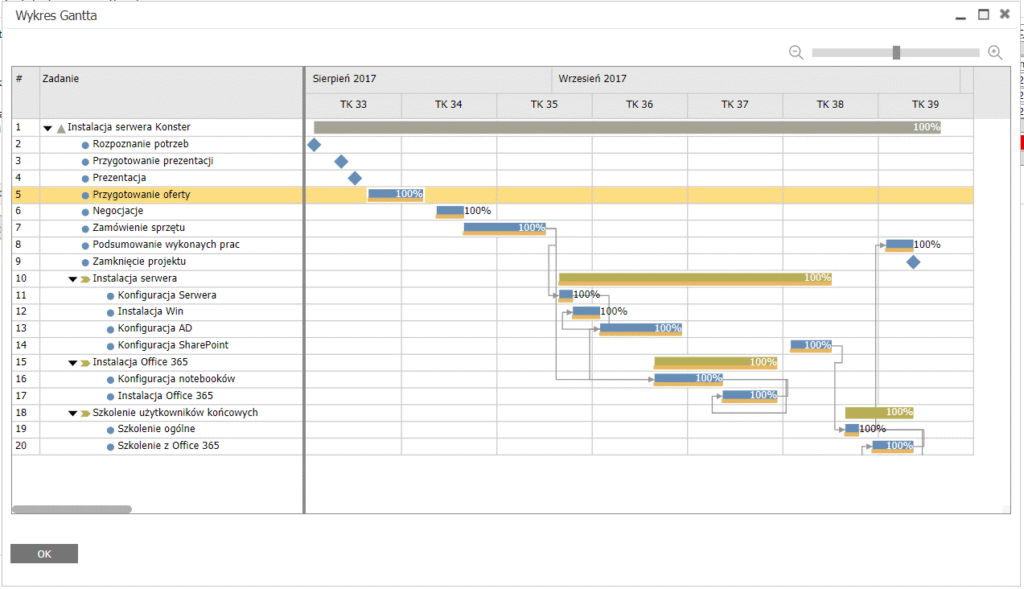Click the zoom out magnifier icon
The image size is (1024, 589).
coord(796,53)
